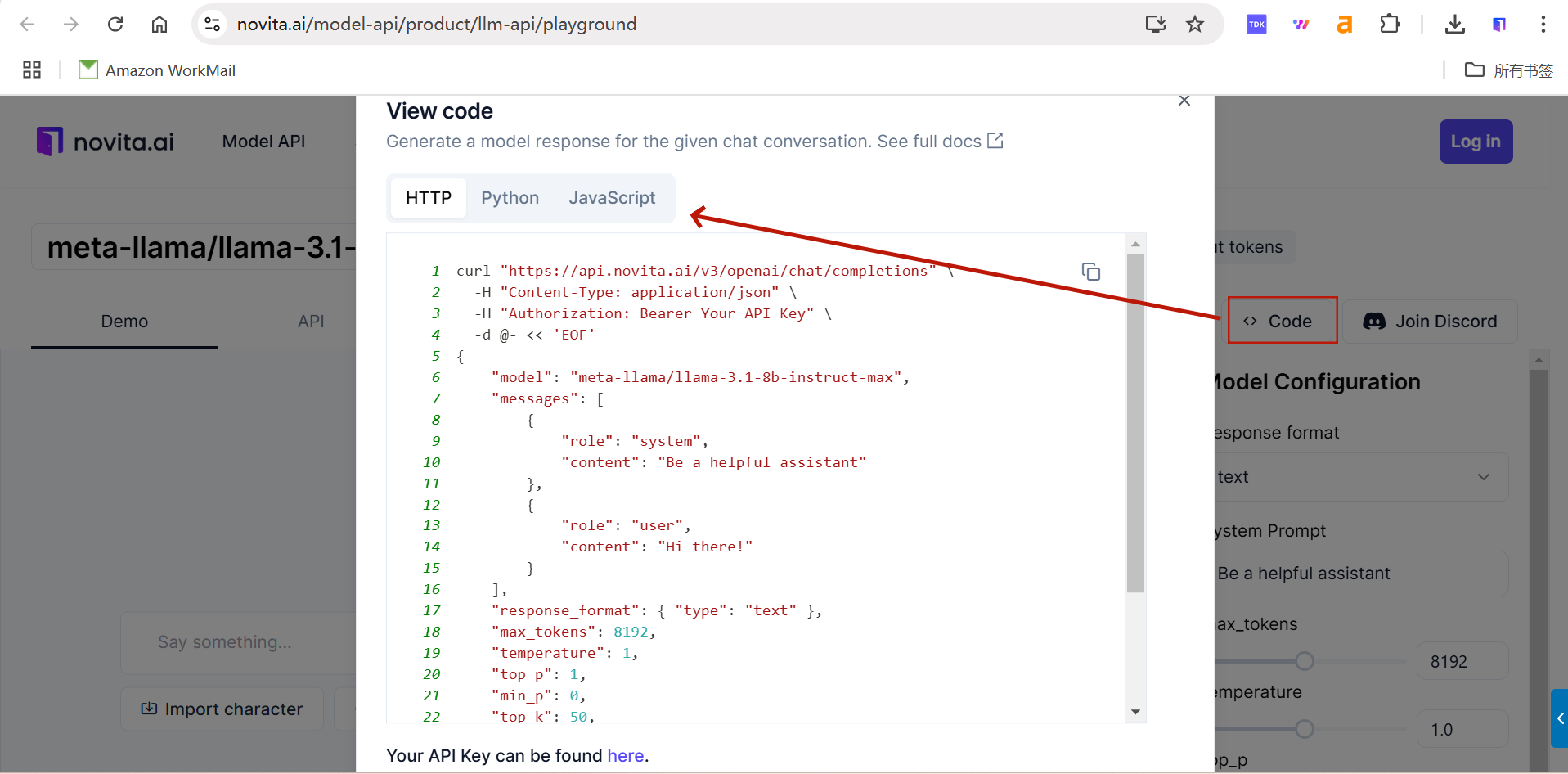
Task: Select the API tab
Action: click(311, 322)
